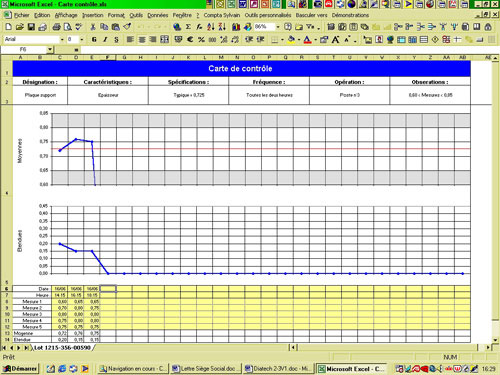
Task: Save the workbook using the floppy disk icon
Action: click(x=31, y=27)
